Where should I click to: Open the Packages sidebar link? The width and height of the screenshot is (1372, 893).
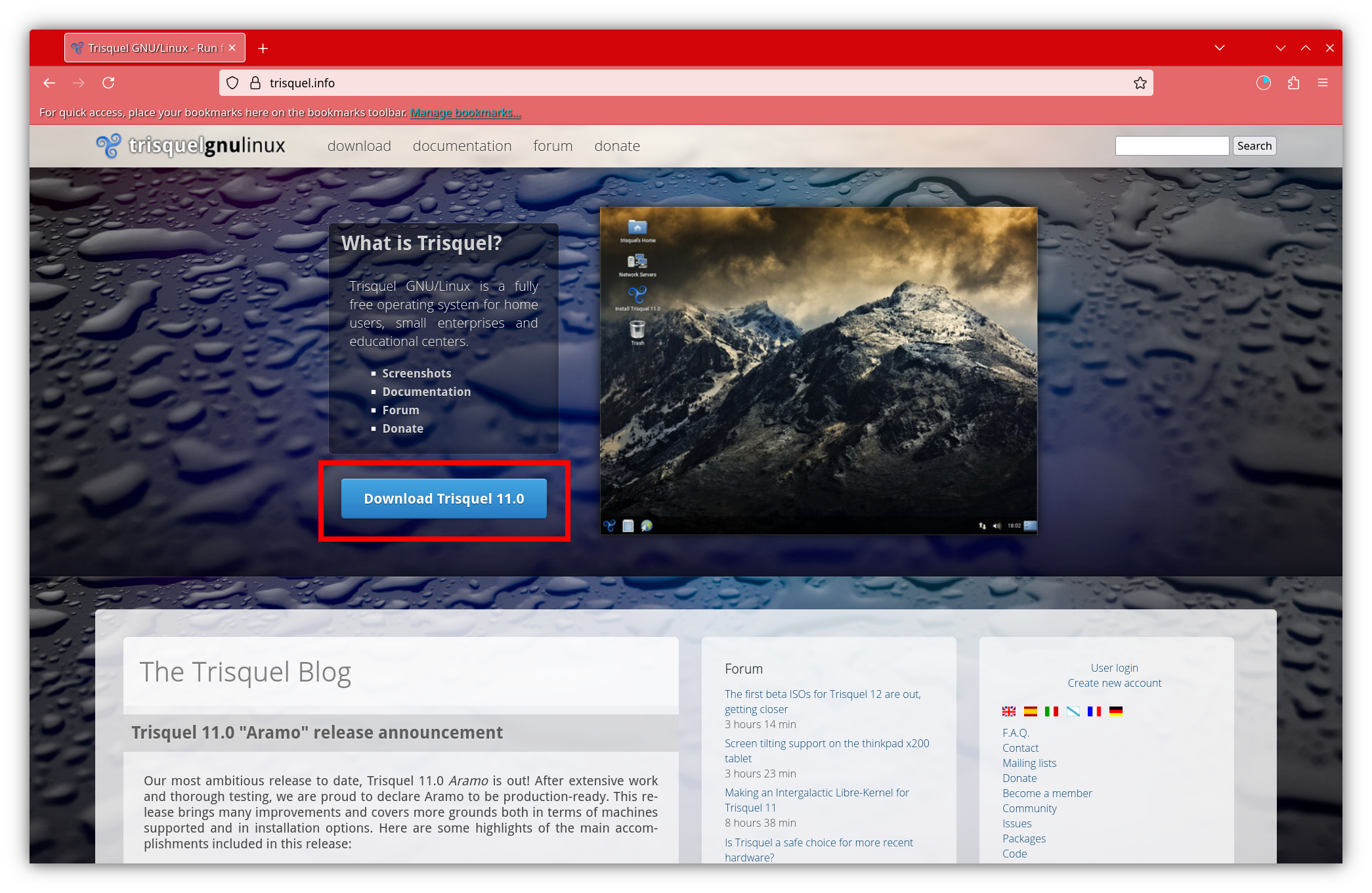(1024, 839)
